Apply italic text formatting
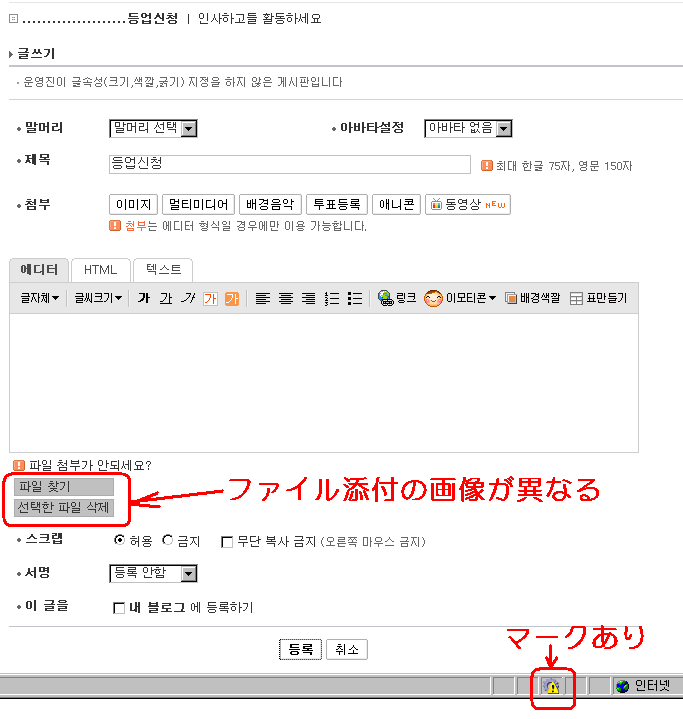The image size is (683, 719). tap(188, 299)
